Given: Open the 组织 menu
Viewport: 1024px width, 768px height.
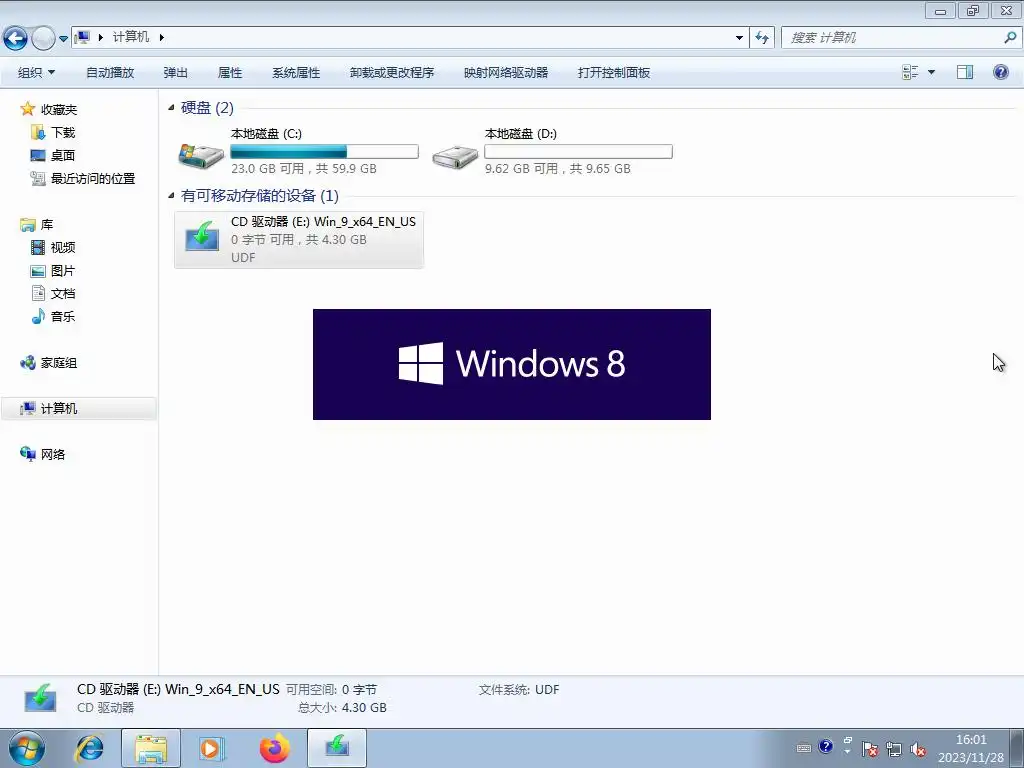Looking at the screenshot, I should 37,72.
